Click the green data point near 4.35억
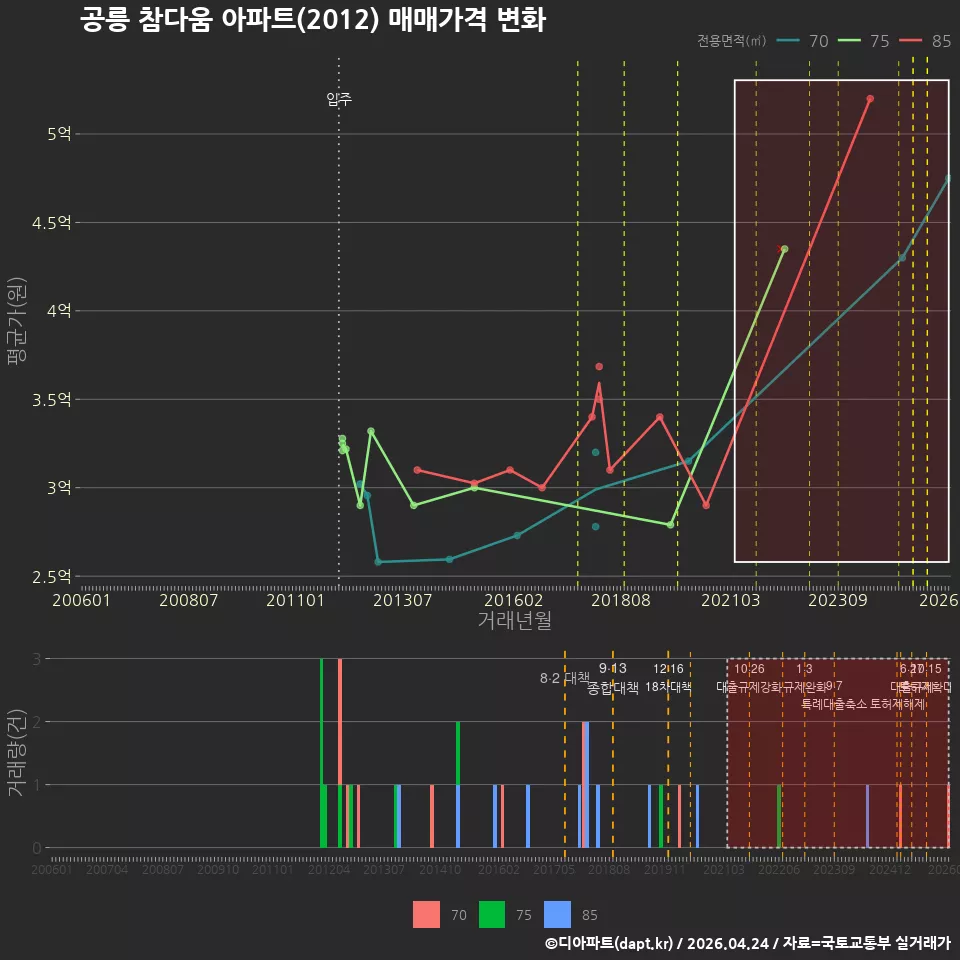This screenshot has height=960, width=960. (x=785, y=249)
